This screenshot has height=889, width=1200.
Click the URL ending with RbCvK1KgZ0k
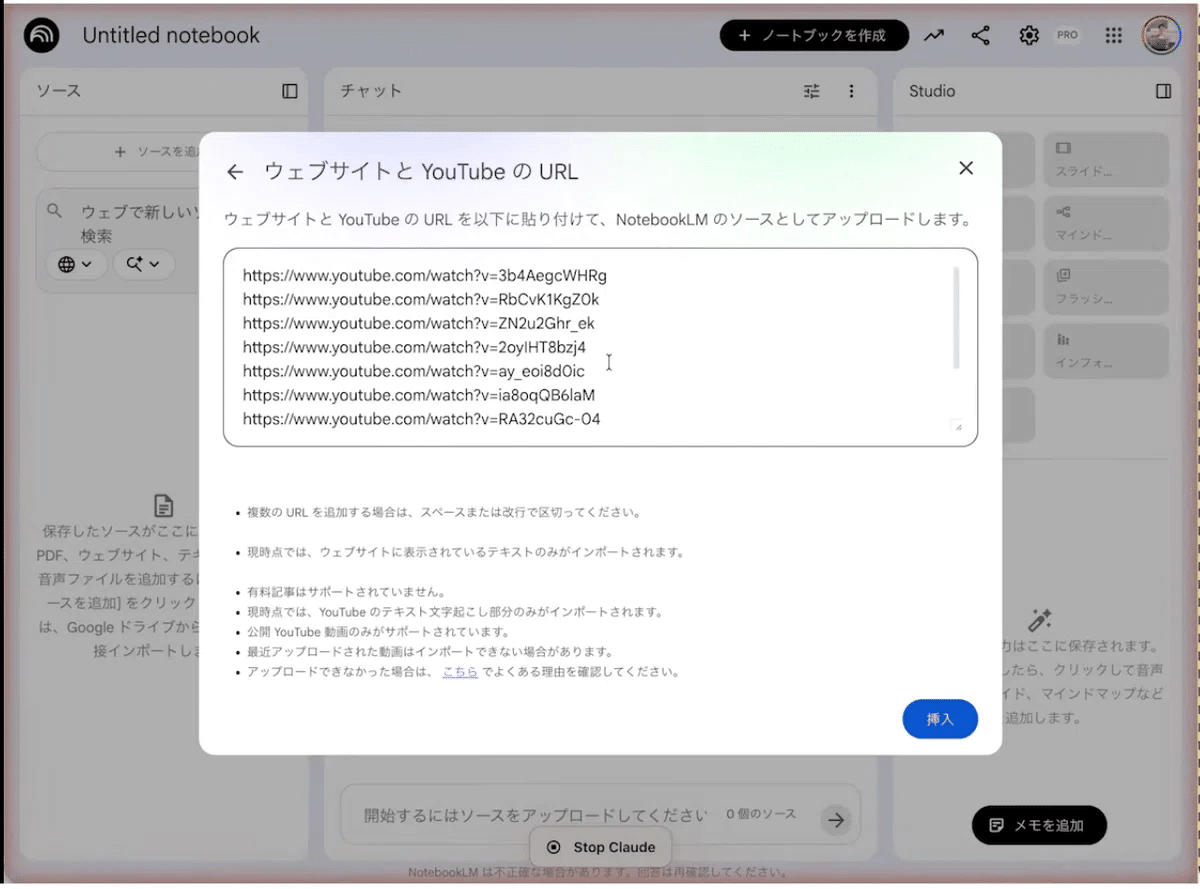421,299
